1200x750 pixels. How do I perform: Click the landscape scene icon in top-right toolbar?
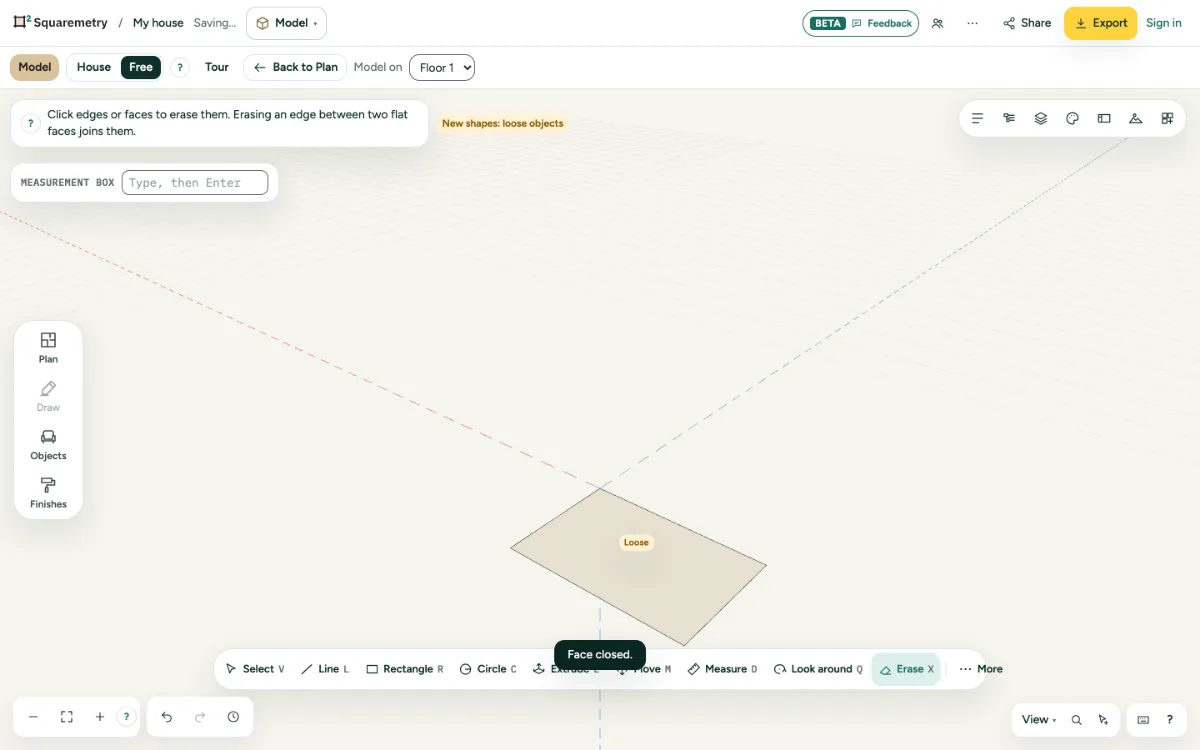[x=1136, y=118]
